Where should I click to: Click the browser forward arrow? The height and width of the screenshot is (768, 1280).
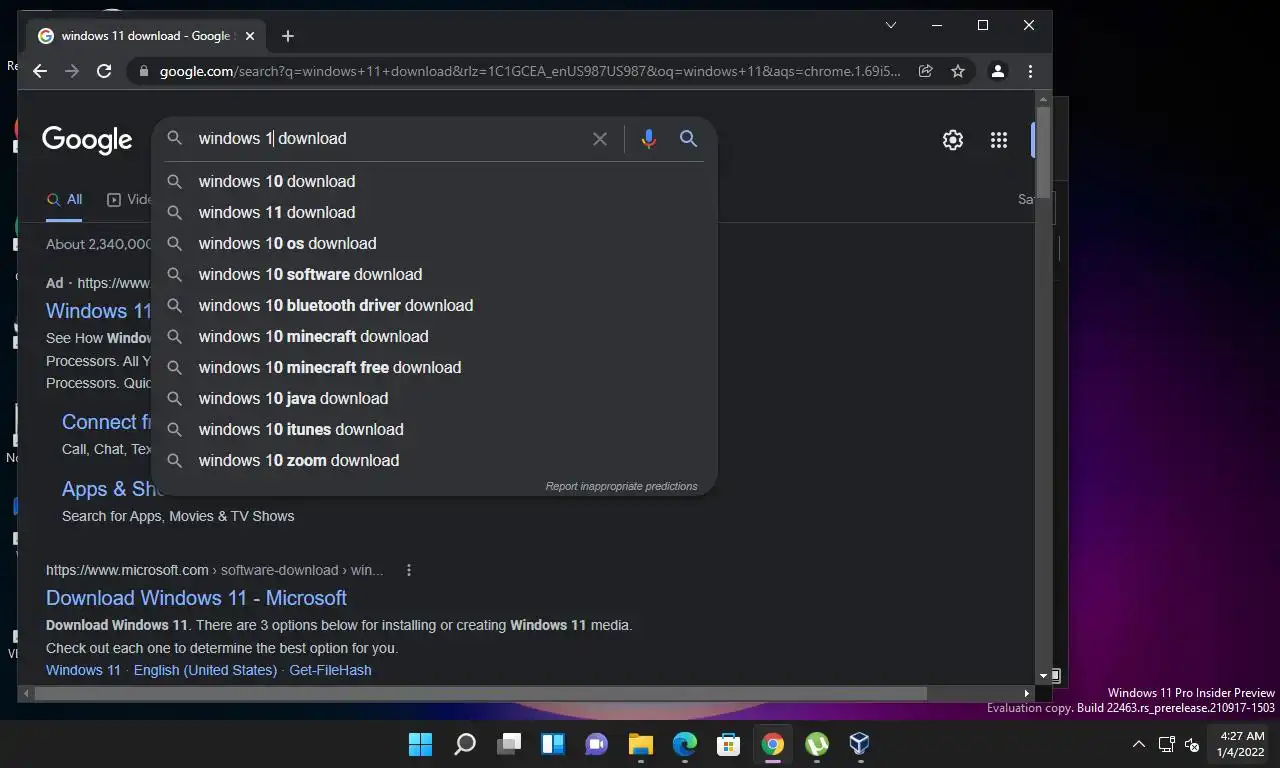[x=72, y=71]
